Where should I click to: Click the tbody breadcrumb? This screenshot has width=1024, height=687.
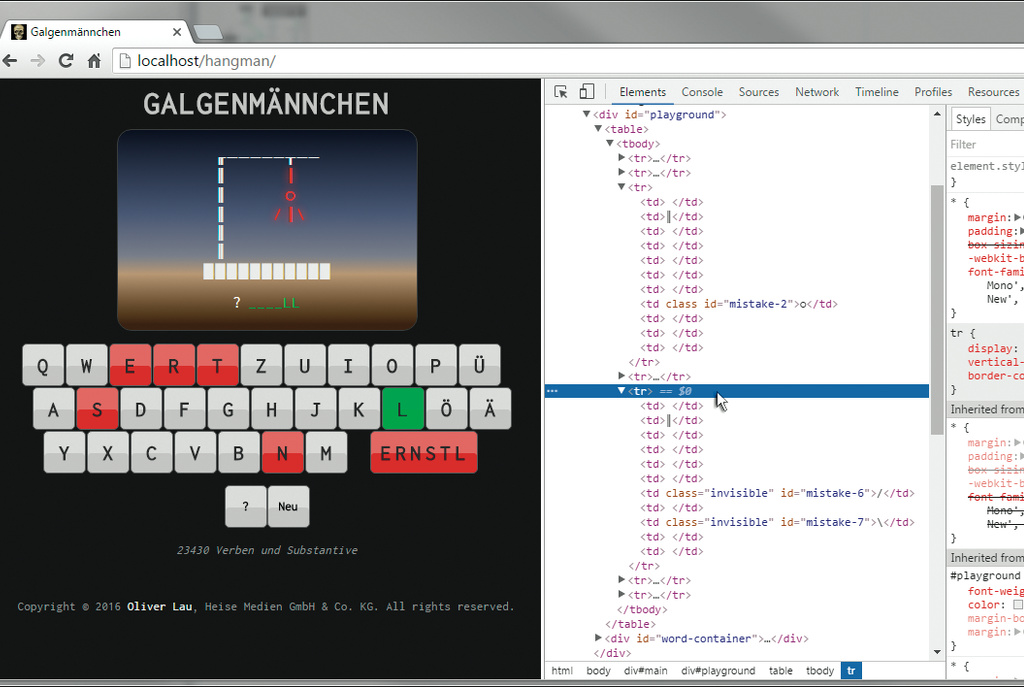[x=820, y=671]
